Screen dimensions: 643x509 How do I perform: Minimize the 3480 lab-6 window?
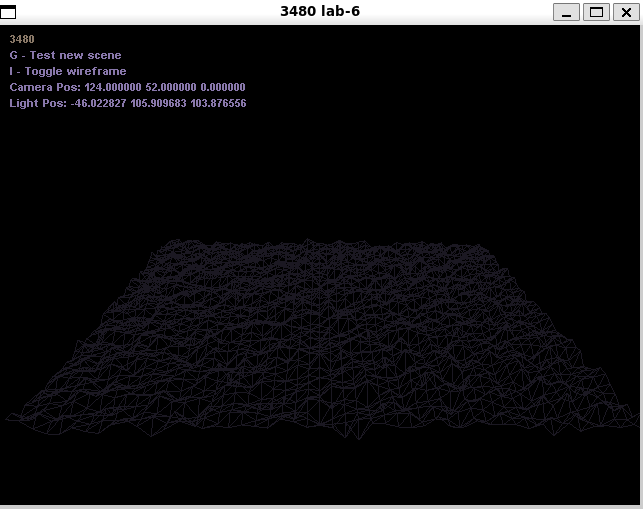[x=568, y=12]
